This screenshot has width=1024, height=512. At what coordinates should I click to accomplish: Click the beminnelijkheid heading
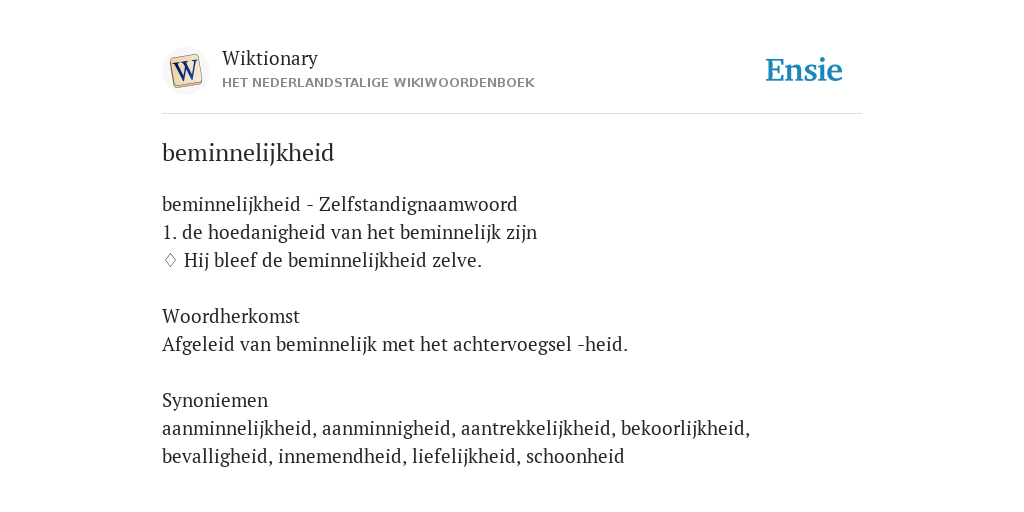click(248, 153)
